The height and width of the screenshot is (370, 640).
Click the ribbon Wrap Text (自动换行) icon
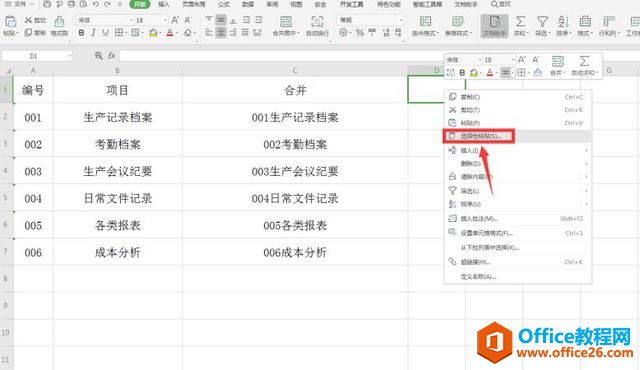pyautogui.click(x=317, y=22)
